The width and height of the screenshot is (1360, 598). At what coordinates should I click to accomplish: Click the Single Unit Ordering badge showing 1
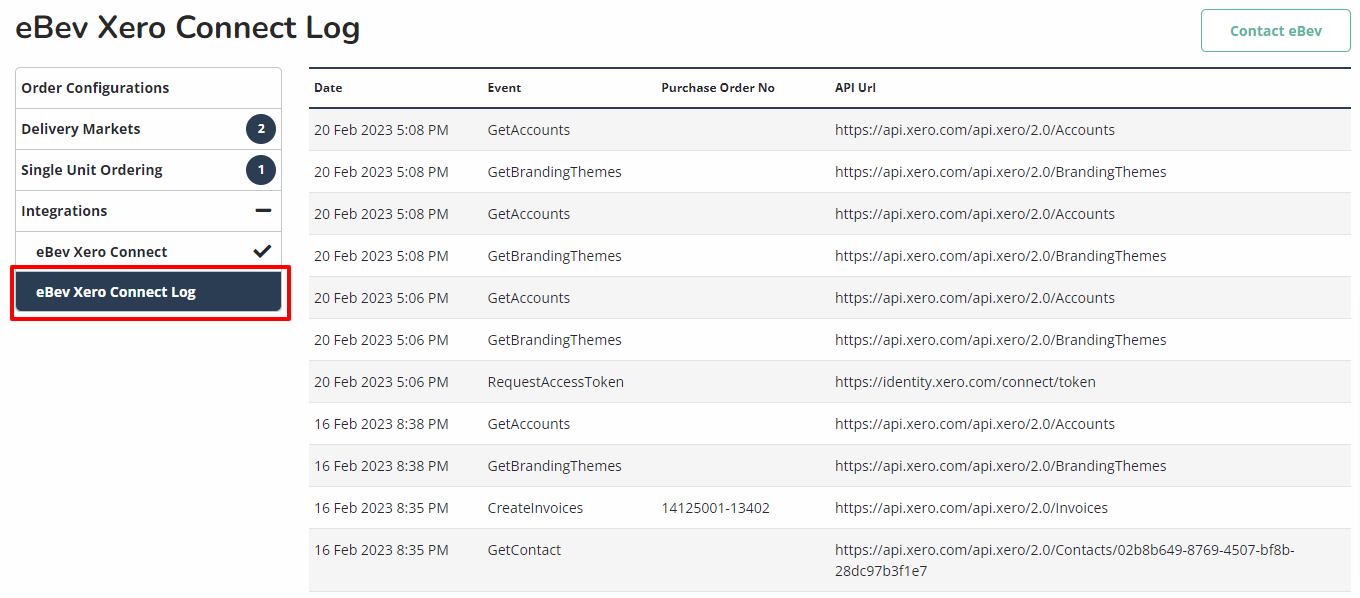[x=261, y=170]
